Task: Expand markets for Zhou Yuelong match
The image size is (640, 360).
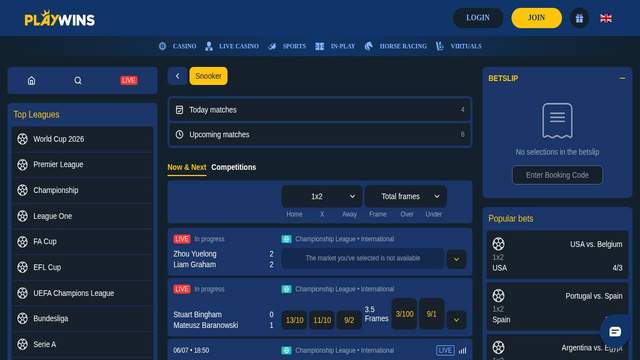Action: [456, 259]
